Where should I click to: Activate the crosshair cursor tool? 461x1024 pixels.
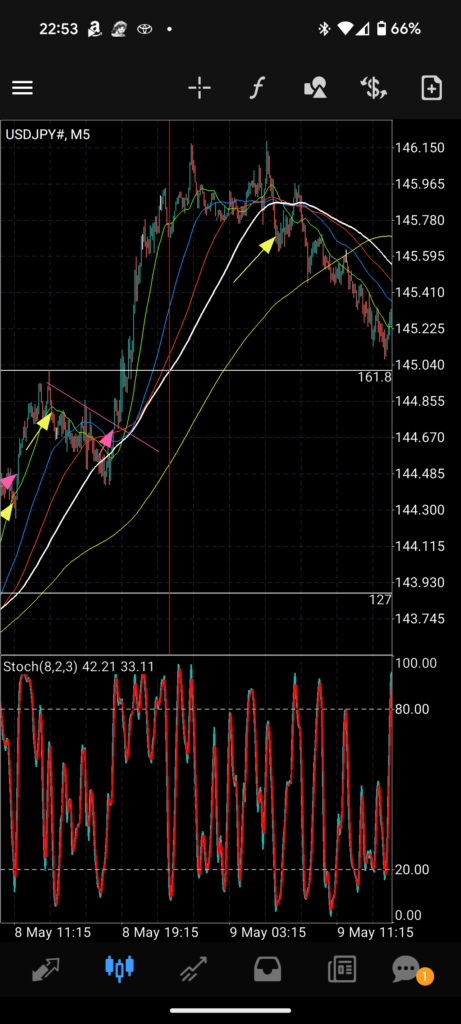(199, 88)
